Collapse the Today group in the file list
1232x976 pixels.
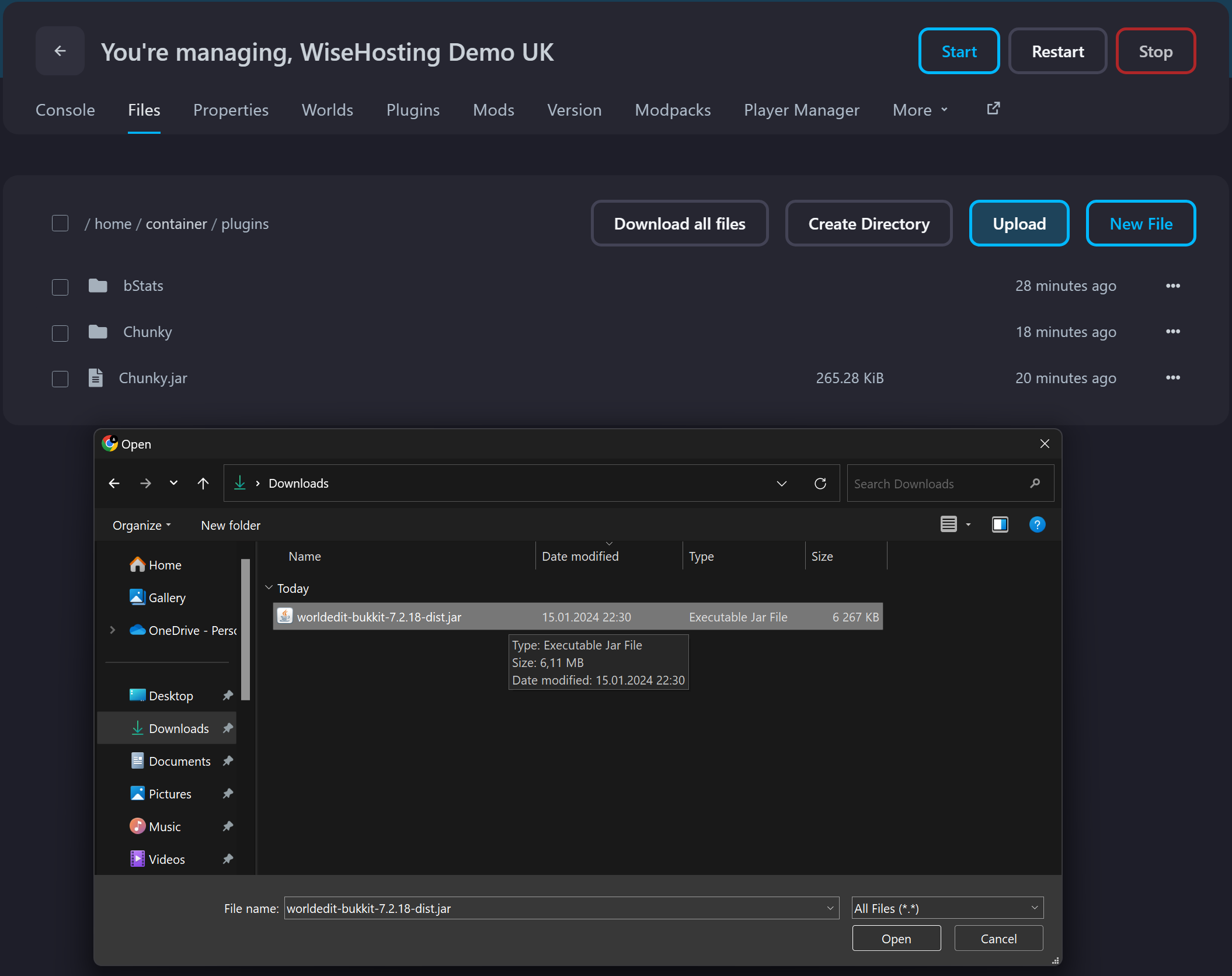tap(269, 588)
